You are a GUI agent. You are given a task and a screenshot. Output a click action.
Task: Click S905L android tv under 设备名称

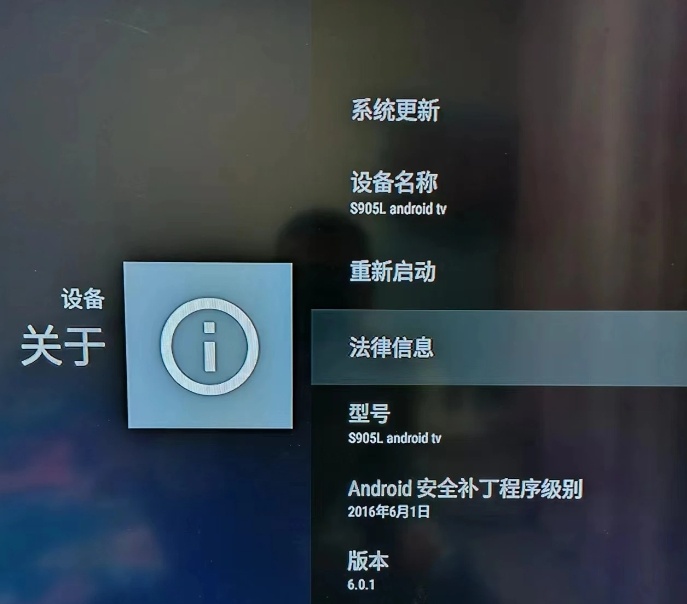click(398, 208)
